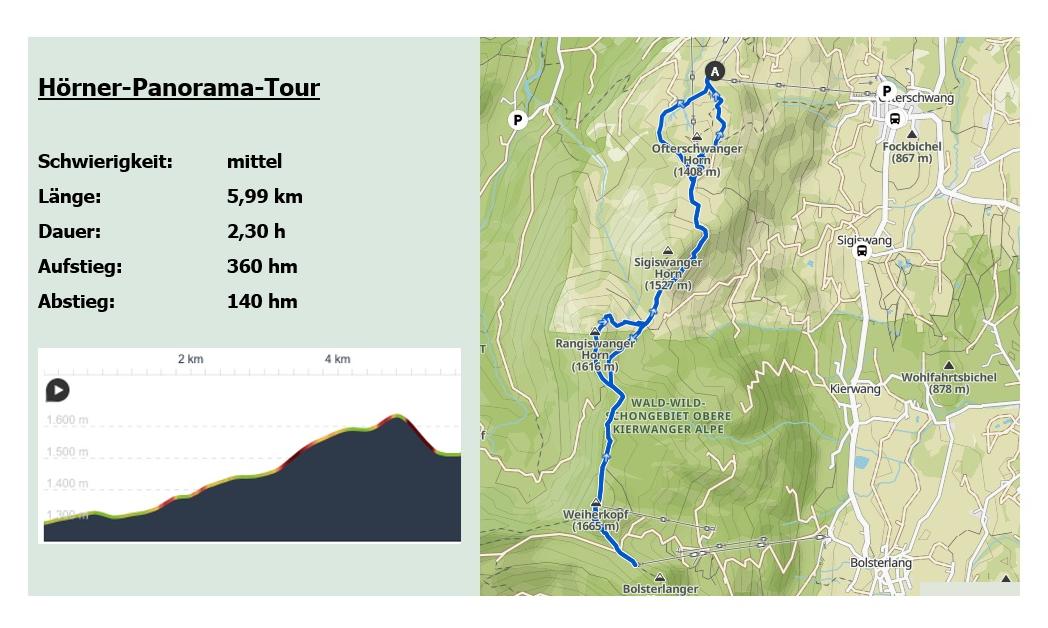The image size is (1048, 628).
Task: Click the blue route's end near Bolsterlanger
Action: pyautogui.click(x=634, y=564)
